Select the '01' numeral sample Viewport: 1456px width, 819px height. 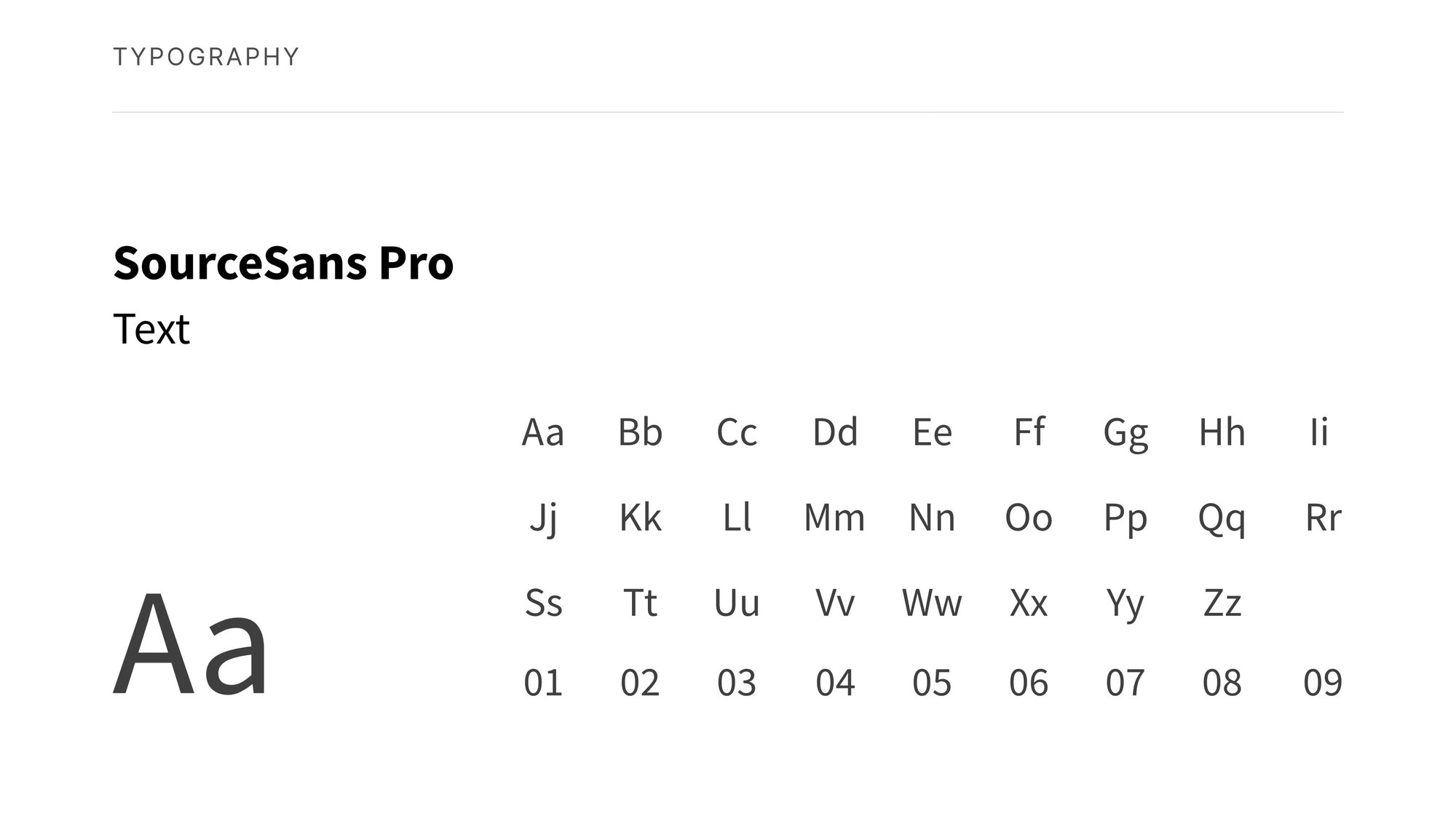pyautogui.click(x=543, y=683)
